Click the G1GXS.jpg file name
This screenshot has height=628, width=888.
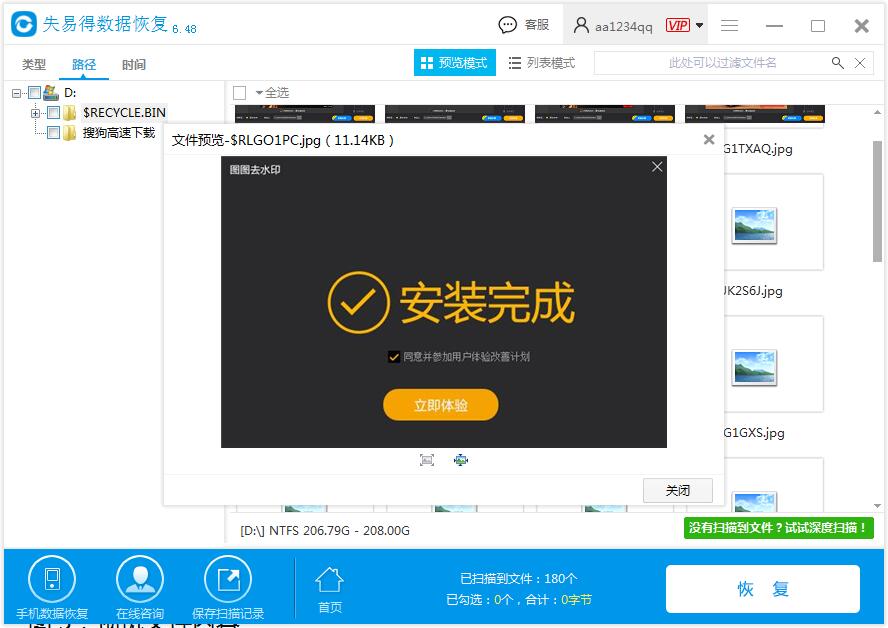(753, 433)
